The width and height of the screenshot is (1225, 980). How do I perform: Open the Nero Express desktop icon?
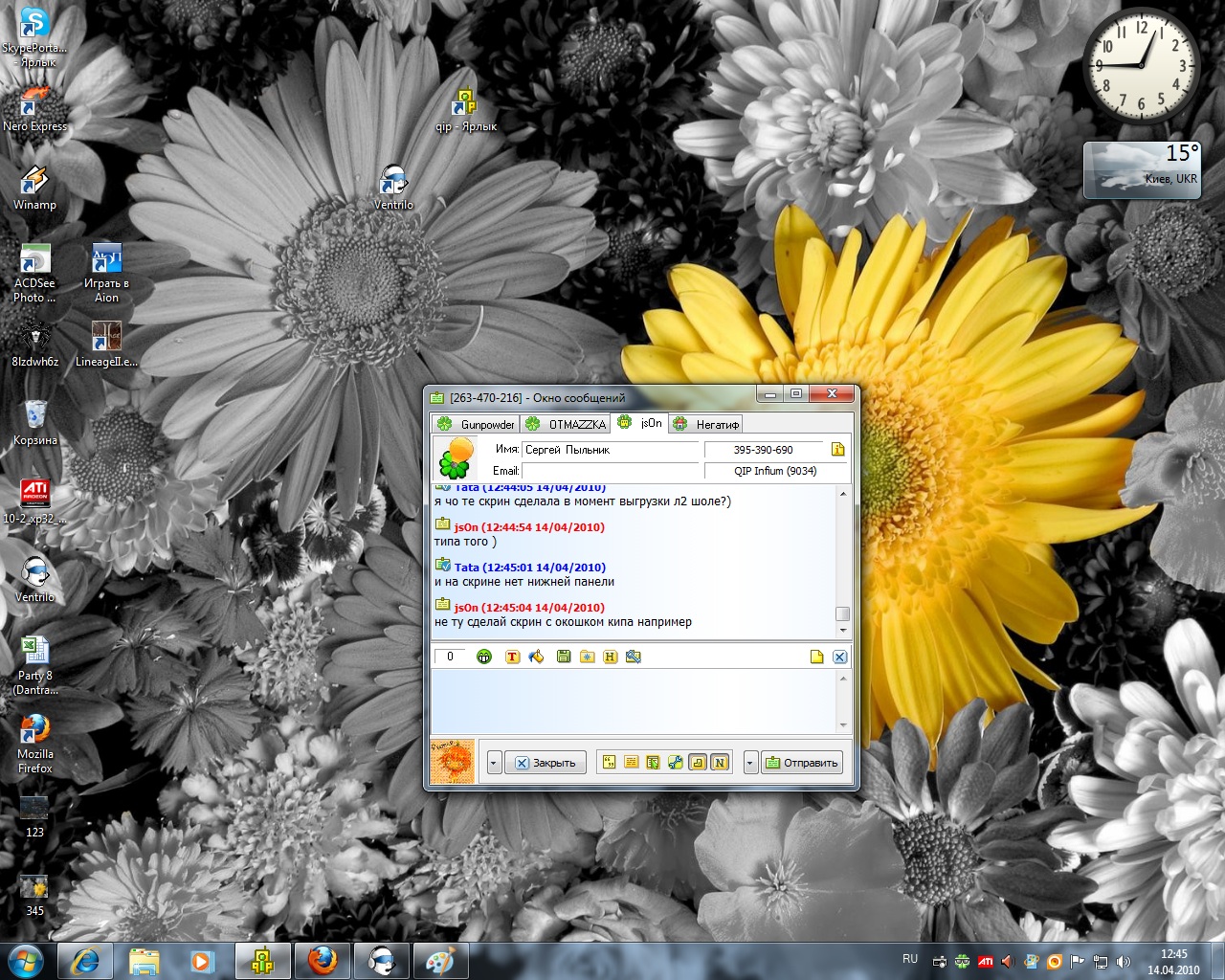pos(34,108)
